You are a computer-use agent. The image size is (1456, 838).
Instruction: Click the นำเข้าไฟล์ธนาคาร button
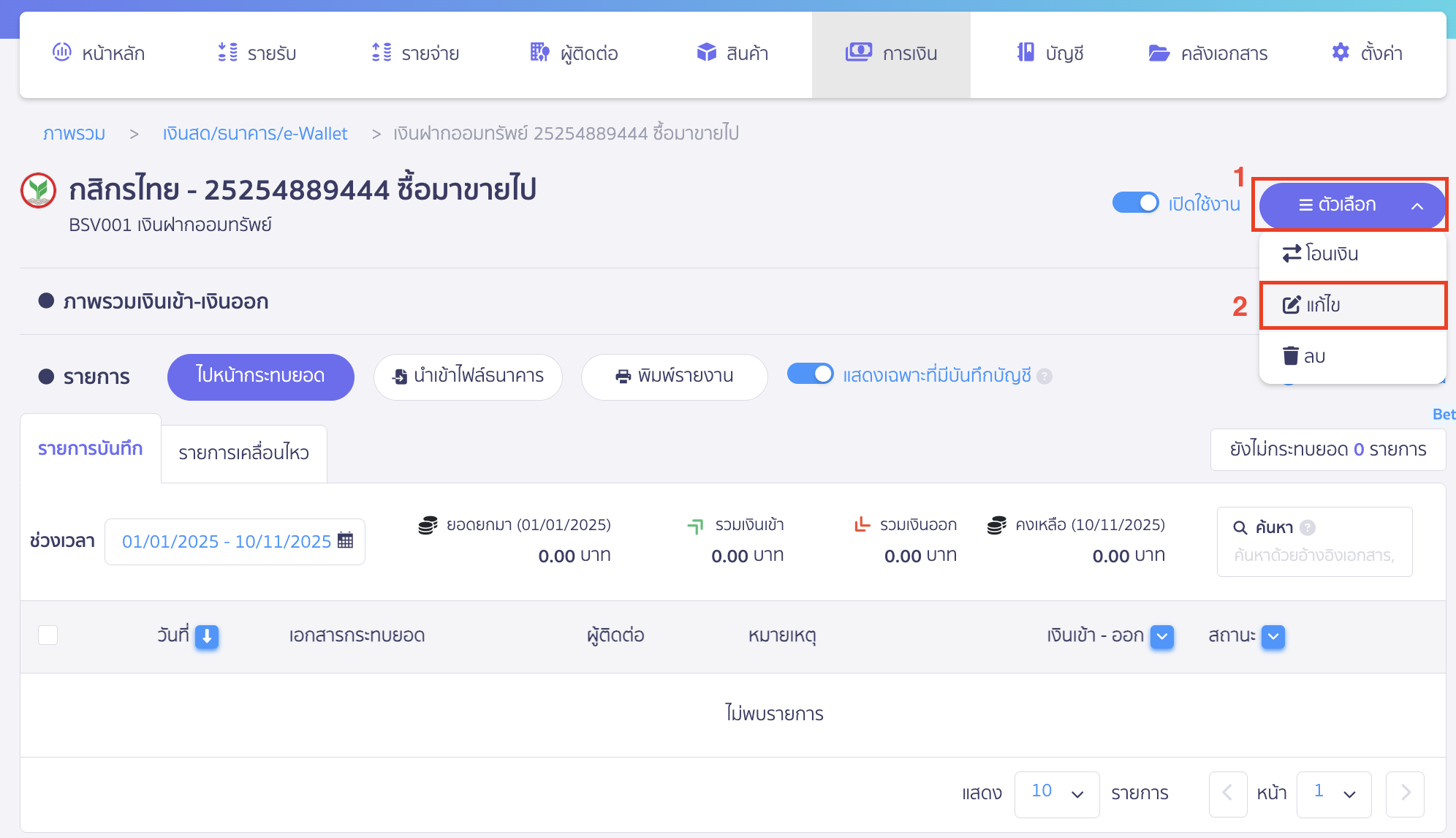(x=468, y=377)
